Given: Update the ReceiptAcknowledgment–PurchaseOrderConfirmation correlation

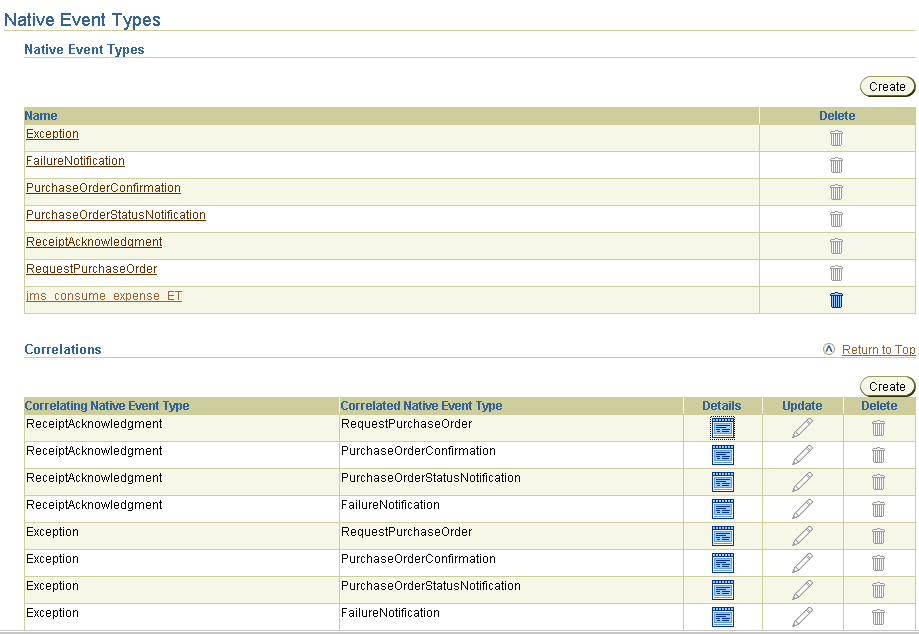Looking at the screenshot, I should (802, 455).
